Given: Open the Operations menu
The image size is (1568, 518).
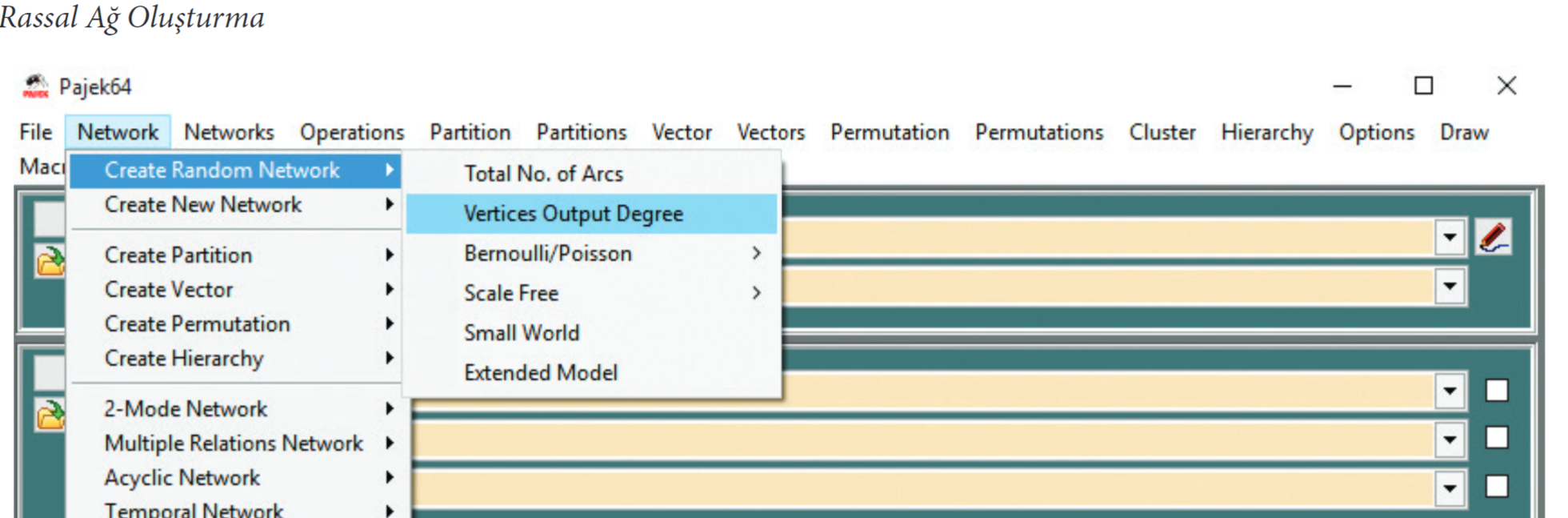Looking at the screenshot, I should [352, 132].
